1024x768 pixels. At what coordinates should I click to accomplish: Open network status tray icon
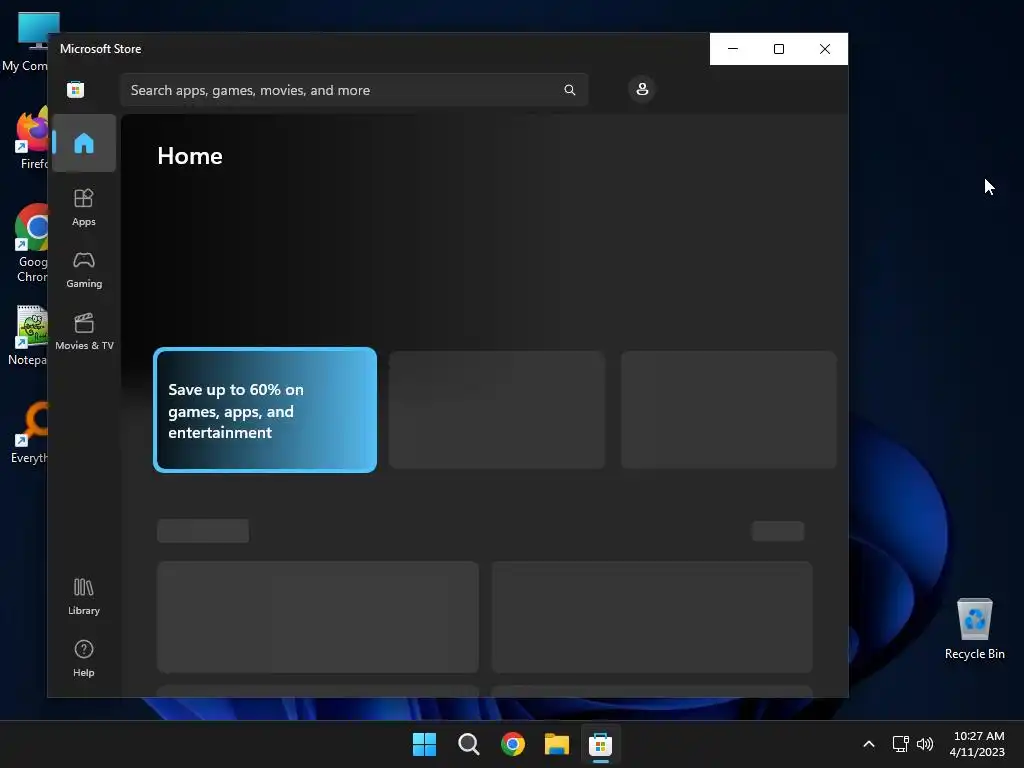point(901,744)
